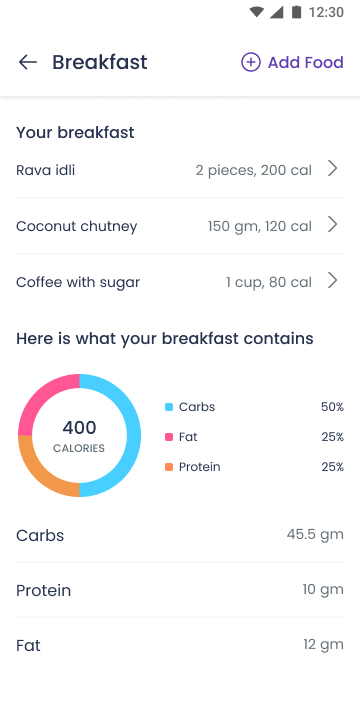Open the Rava idli food entry
The image size is (360, 702).
point(180,170)
